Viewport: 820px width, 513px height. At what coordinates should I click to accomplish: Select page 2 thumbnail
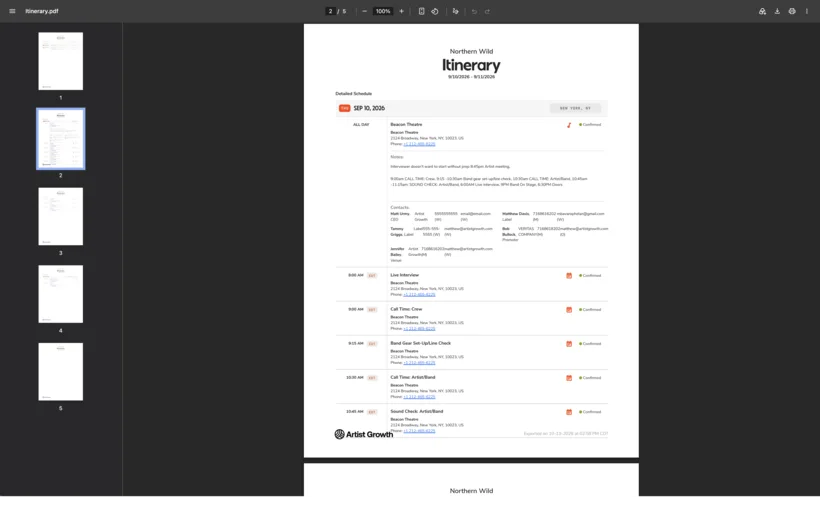(x=61, y=139)
